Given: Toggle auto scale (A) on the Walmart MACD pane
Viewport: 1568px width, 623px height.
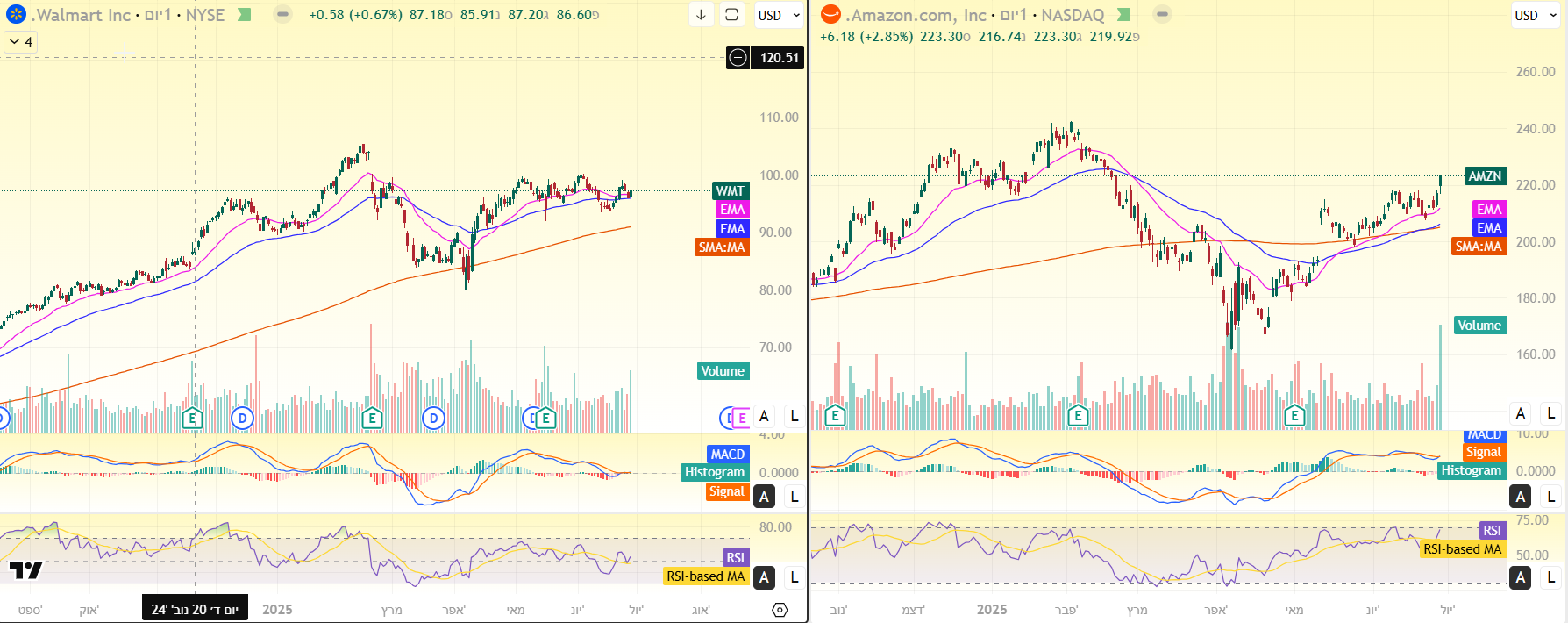Looking at the screenshot, I should (764, 497).
